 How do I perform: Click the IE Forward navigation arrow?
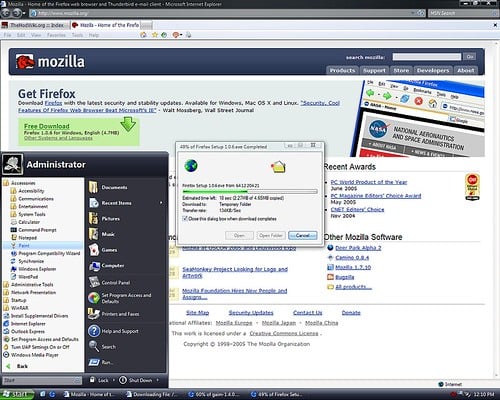[16, 13]
